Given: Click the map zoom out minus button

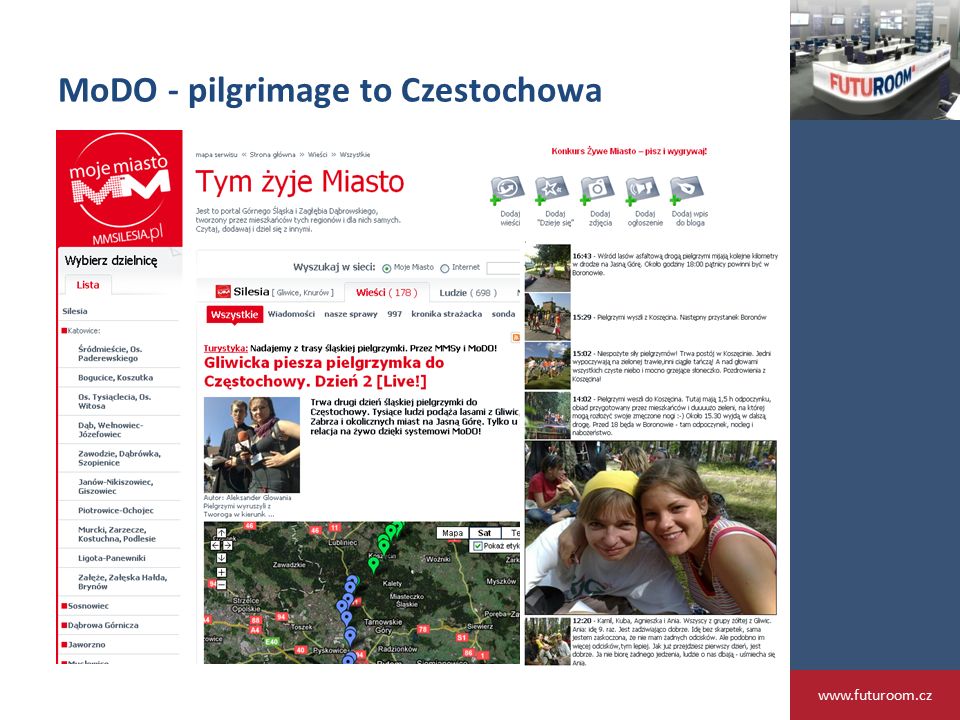Looking at the screenshot, I should 222,585.
